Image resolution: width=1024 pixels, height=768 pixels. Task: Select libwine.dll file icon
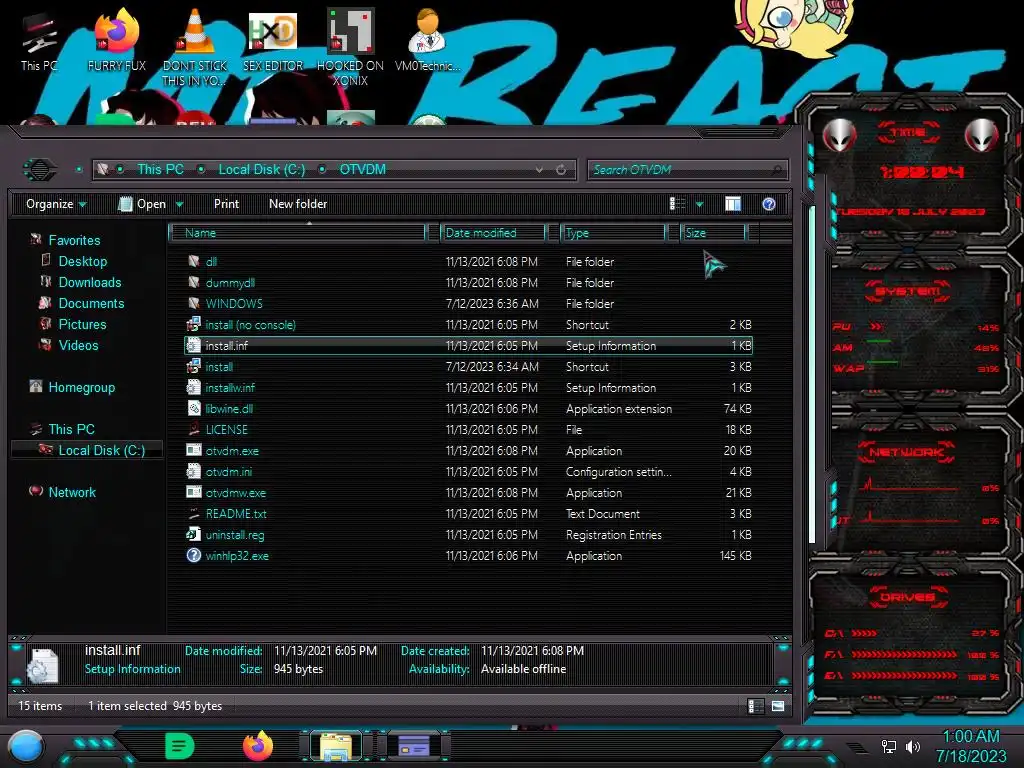point(194,408)
